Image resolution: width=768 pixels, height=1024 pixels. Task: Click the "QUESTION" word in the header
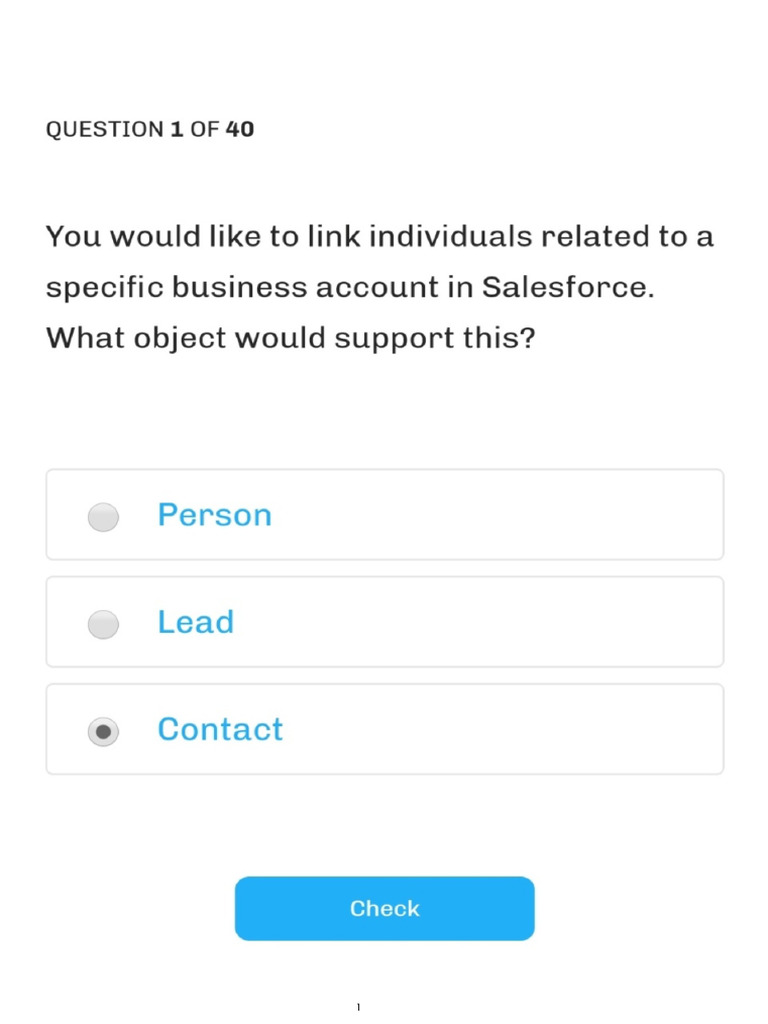[x=104, y=129]
